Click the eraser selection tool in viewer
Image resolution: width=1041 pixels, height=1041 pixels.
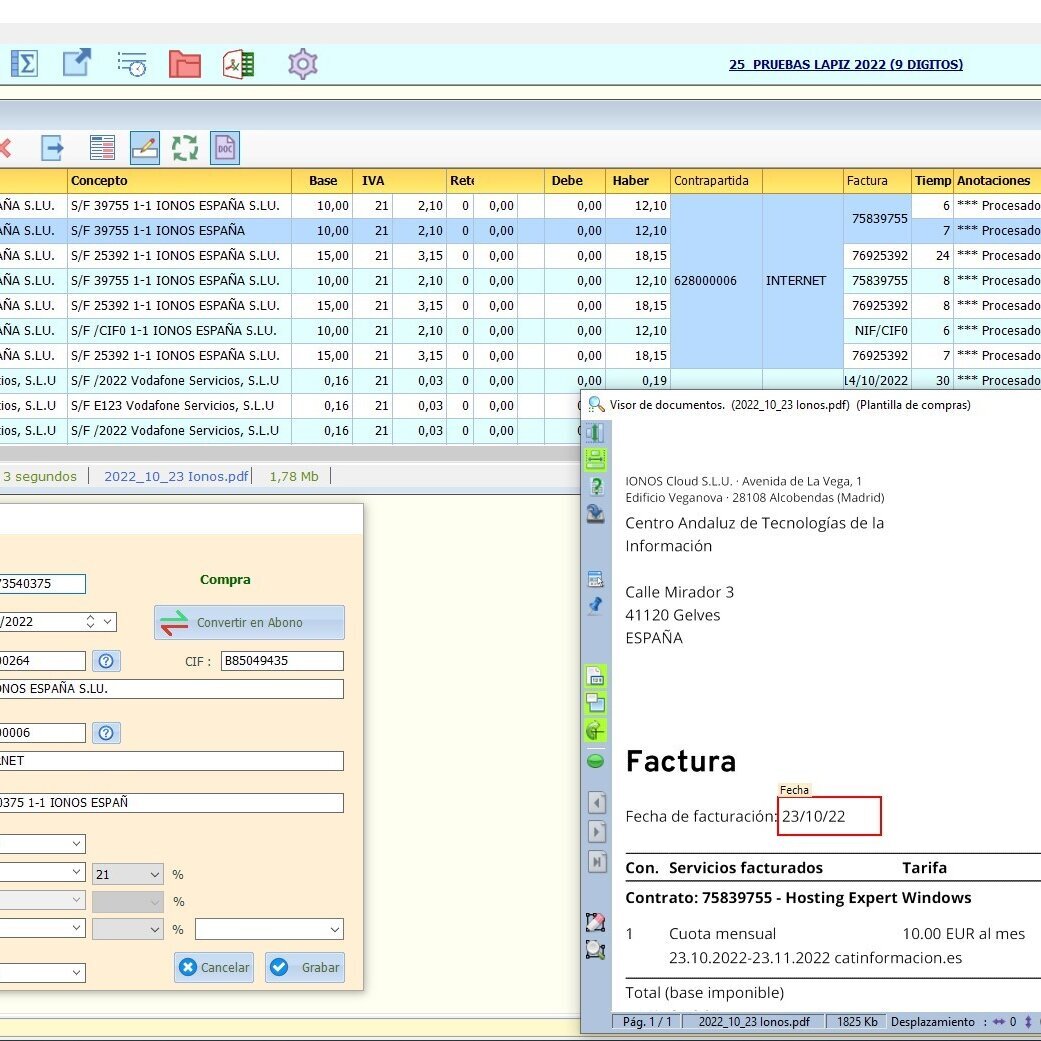595,922
